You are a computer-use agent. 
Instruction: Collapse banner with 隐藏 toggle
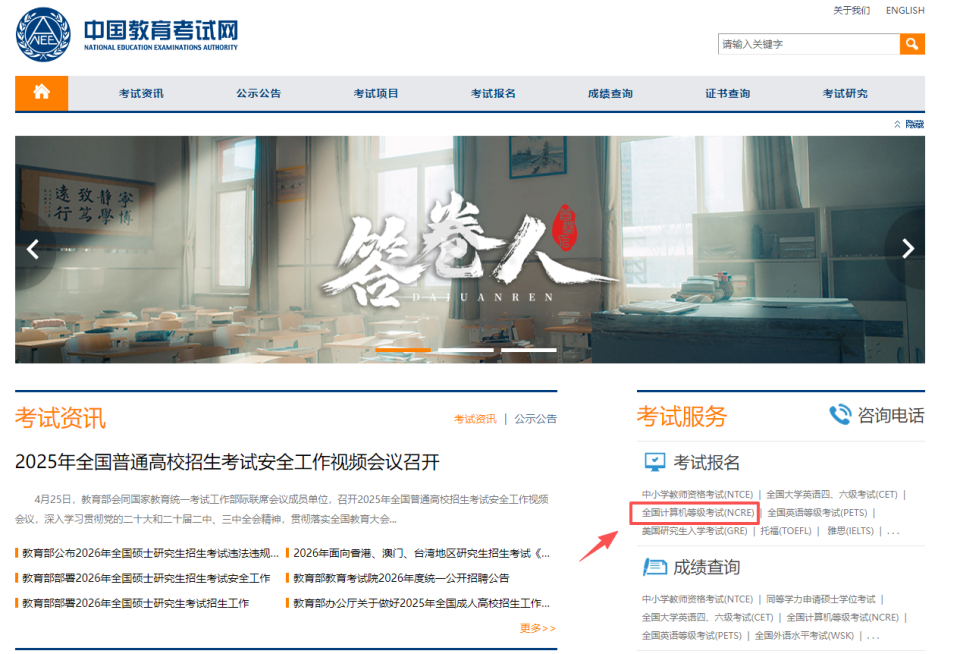pos(909,124)
